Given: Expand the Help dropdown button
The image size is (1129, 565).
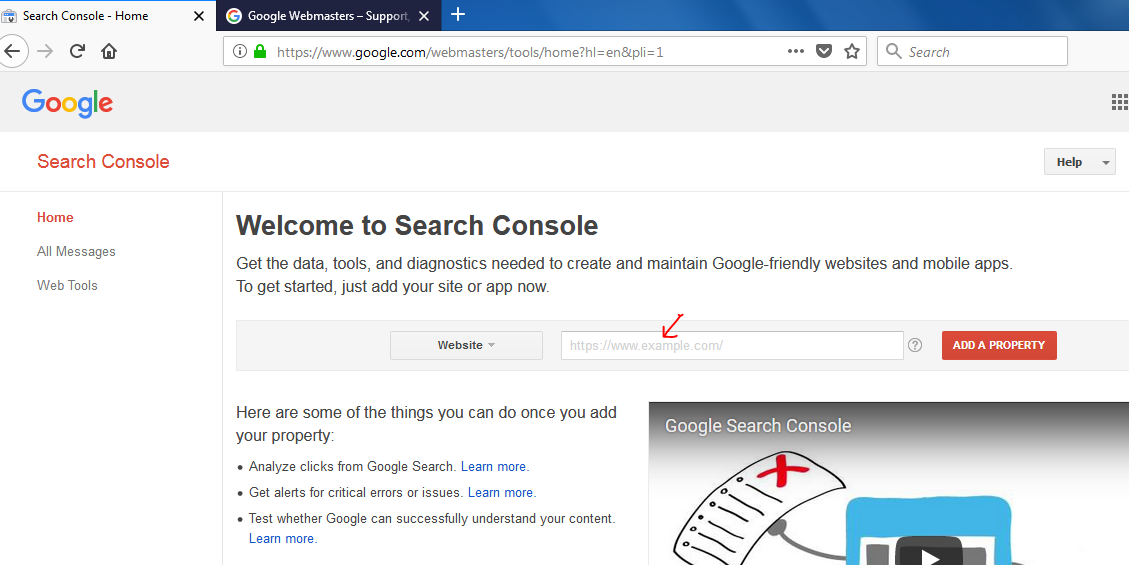Looking at the screenshot, I should (1079, 162).
